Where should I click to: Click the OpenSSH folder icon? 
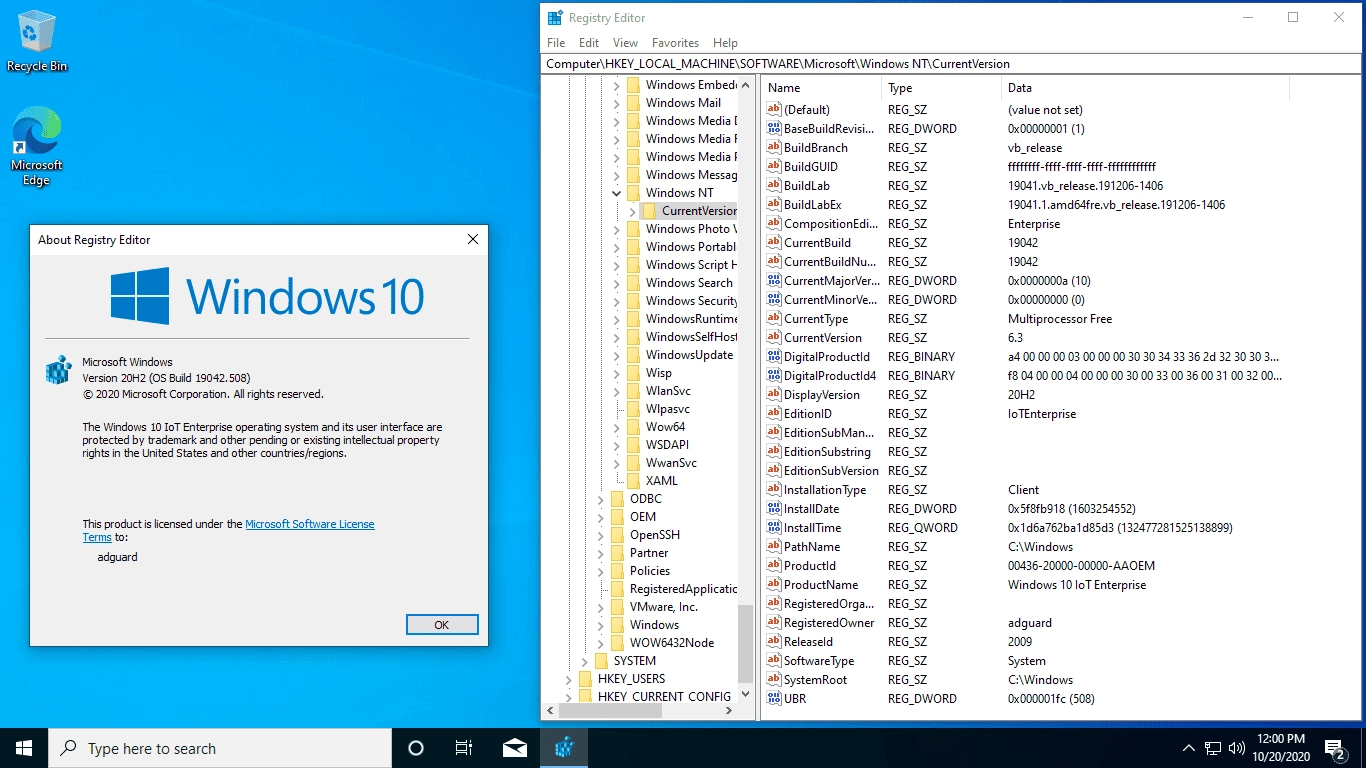pos(617,535)
